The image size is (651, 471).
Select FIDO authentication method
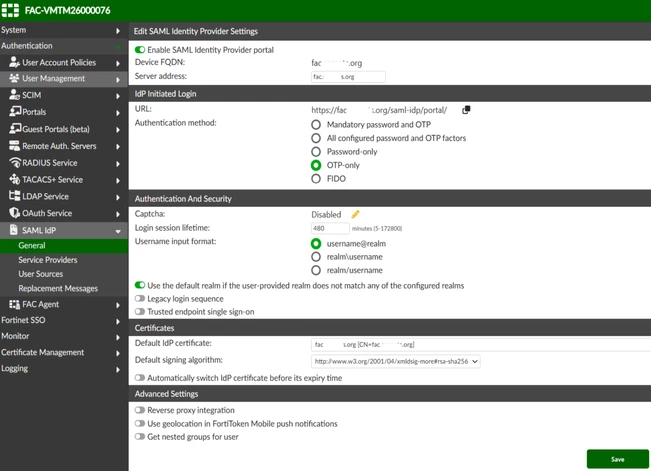coord(316,179)
